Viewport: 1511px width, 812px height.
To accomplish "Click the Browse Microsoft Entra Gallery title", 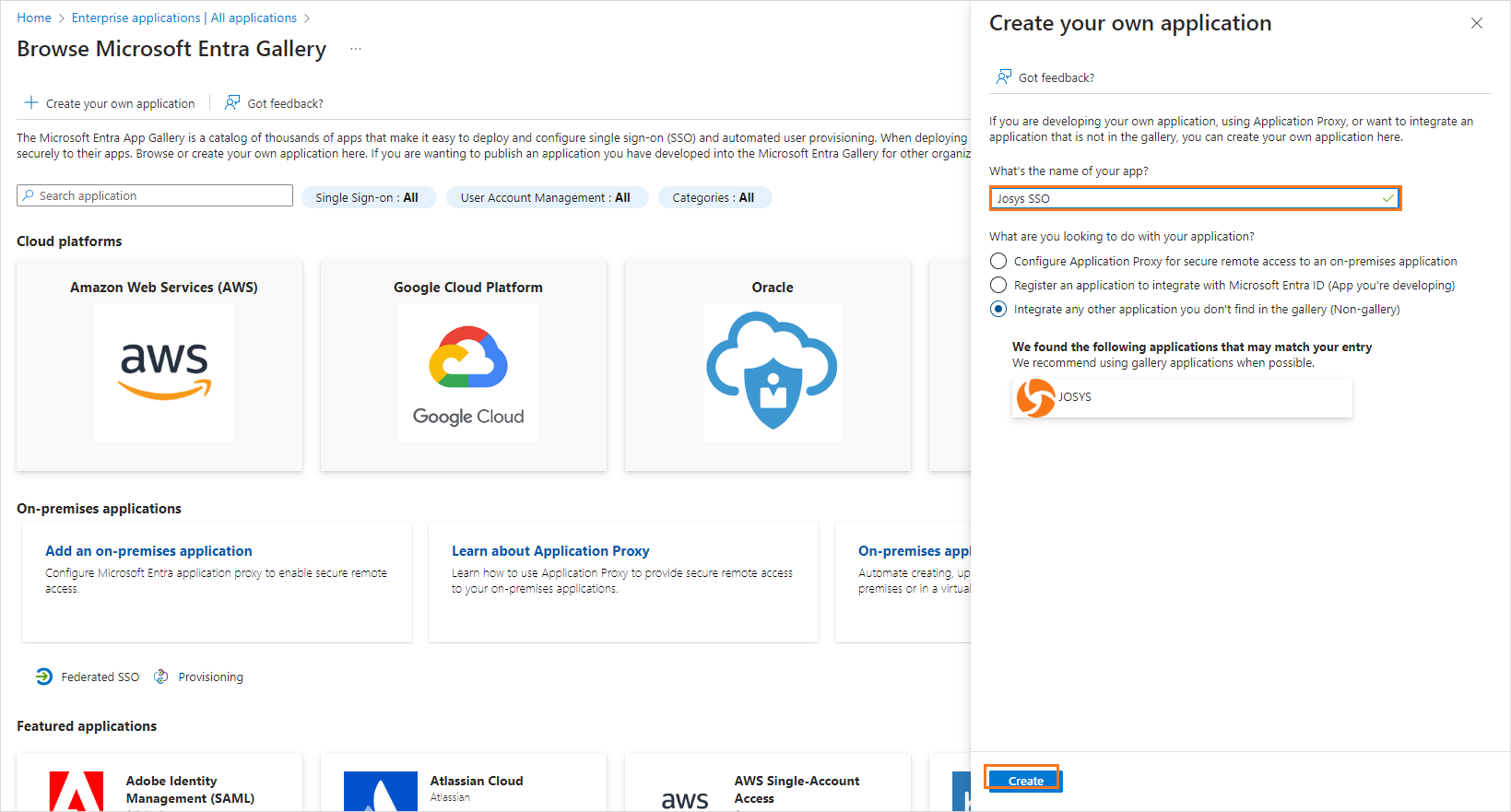I will (x=171, y=49).
